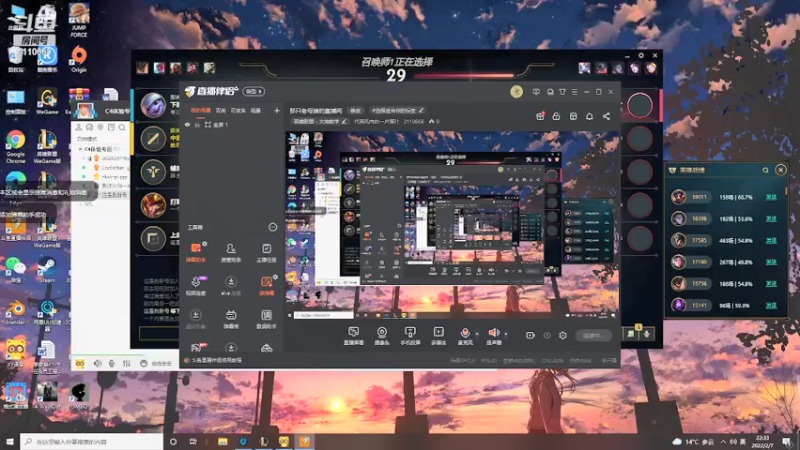The image size is (800, 450).
Task: Switch to the second scene tab
Action: [x=220, y=110]
